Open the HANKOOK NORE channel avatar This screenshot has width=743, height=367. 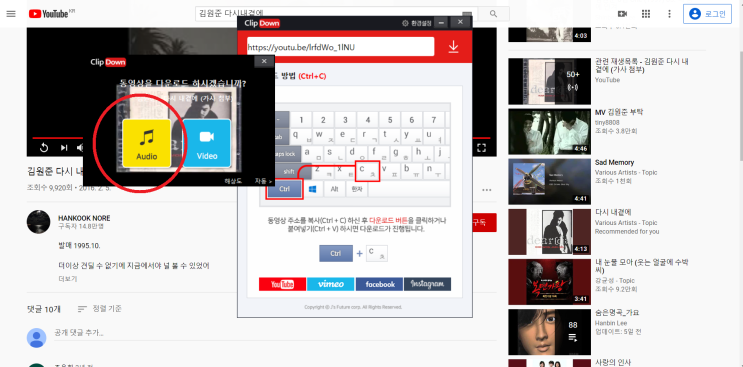38,222
